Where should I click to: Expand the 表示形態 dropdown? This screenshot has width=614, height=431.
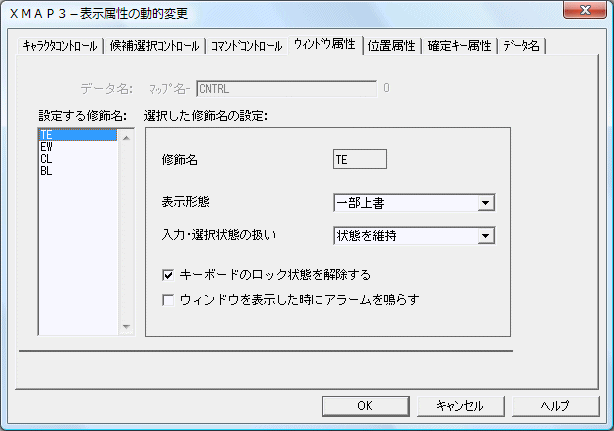[x=486, y=204]
